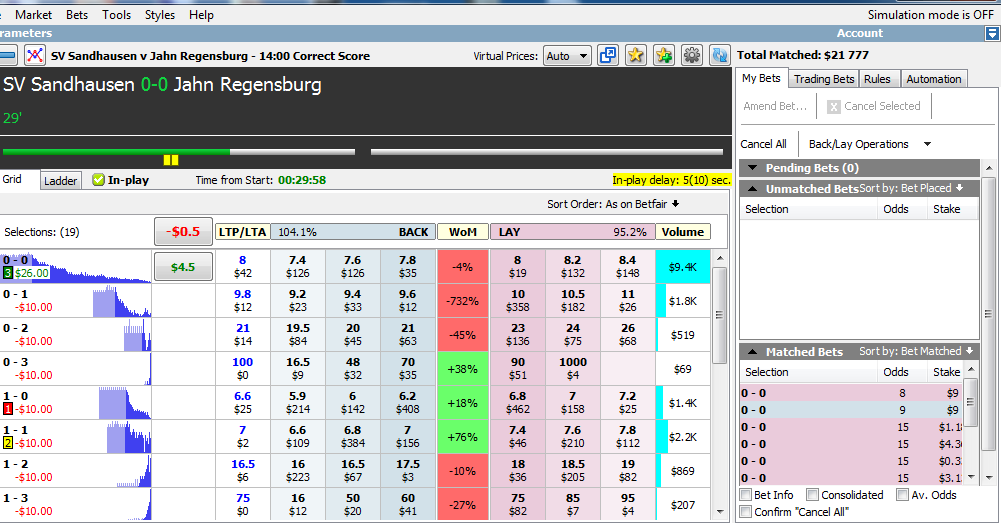Click scroll down arrow of selections grid

tap(719, 512)
